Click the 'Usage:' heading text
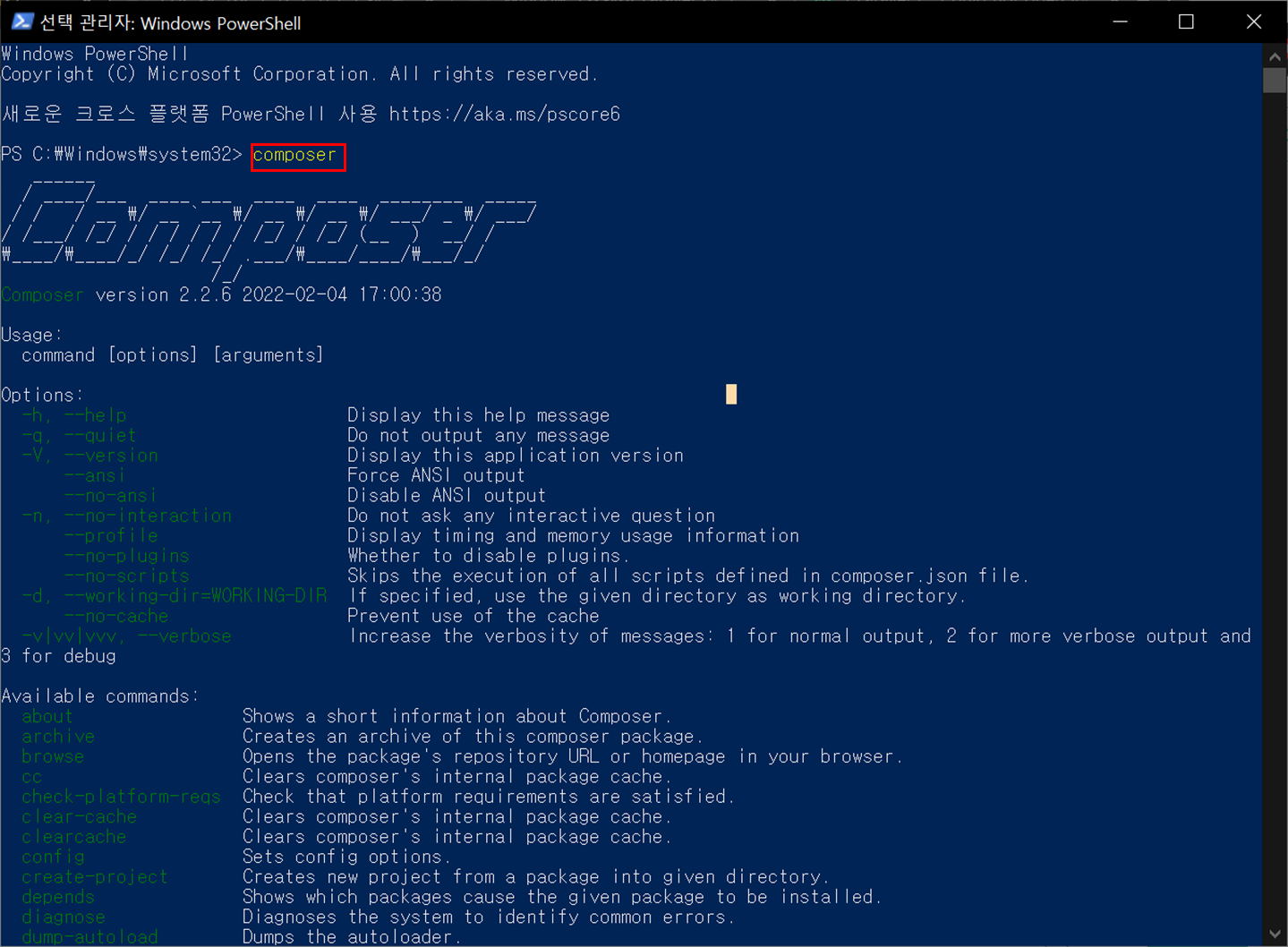Screen dimensions: 1288x947 (31, 335)
